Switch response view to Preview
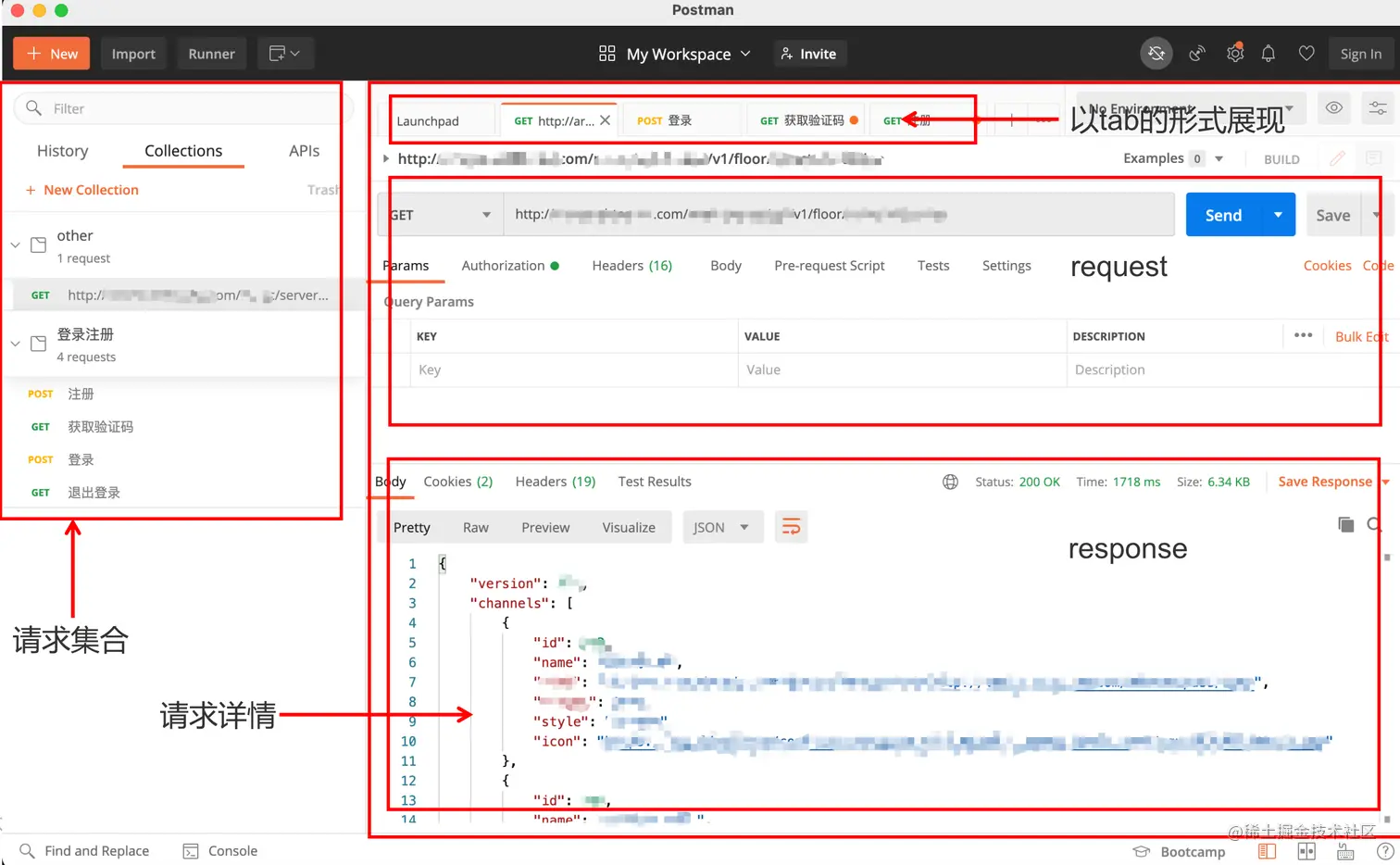This screenshot has height=865, width=1400. 545,528
